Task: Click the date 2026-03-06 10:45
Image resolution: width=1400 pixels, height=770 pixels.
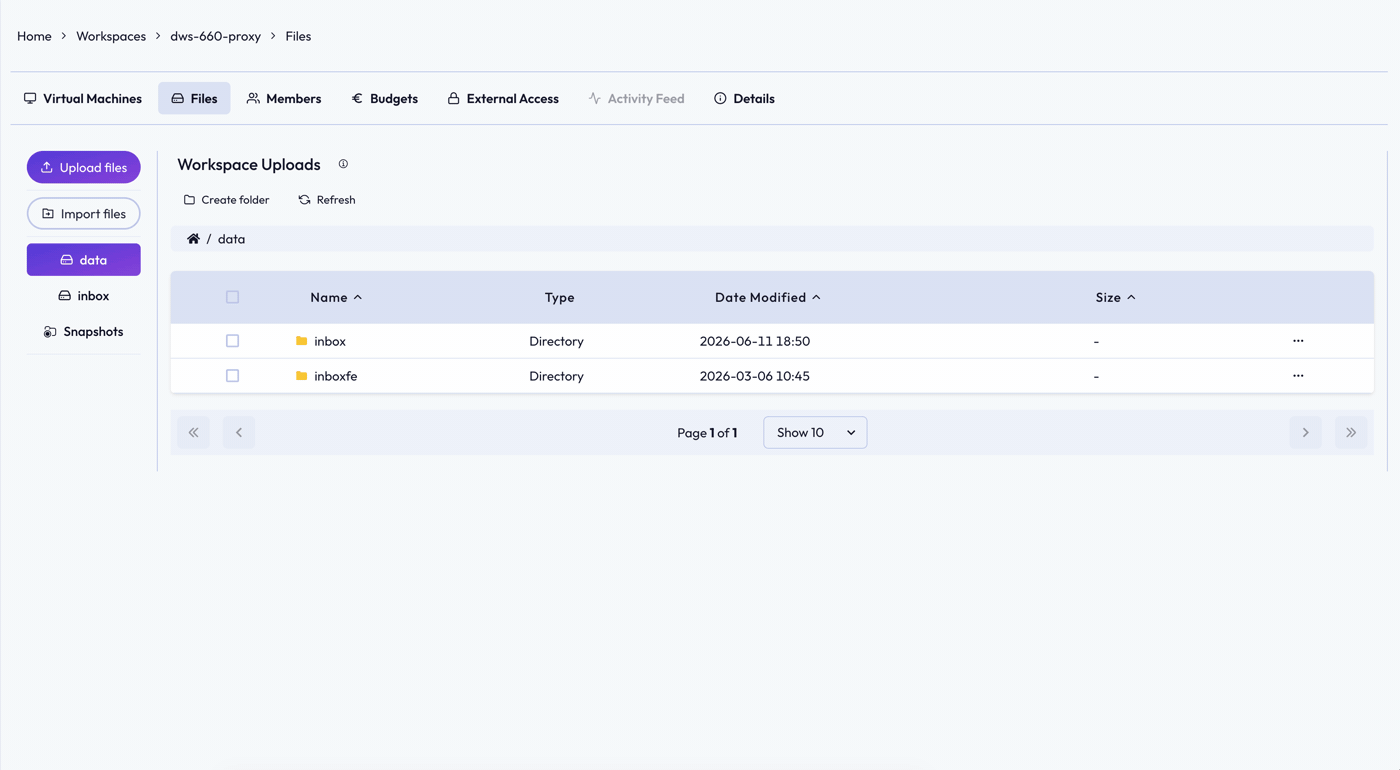Action: tap(755, 376)
